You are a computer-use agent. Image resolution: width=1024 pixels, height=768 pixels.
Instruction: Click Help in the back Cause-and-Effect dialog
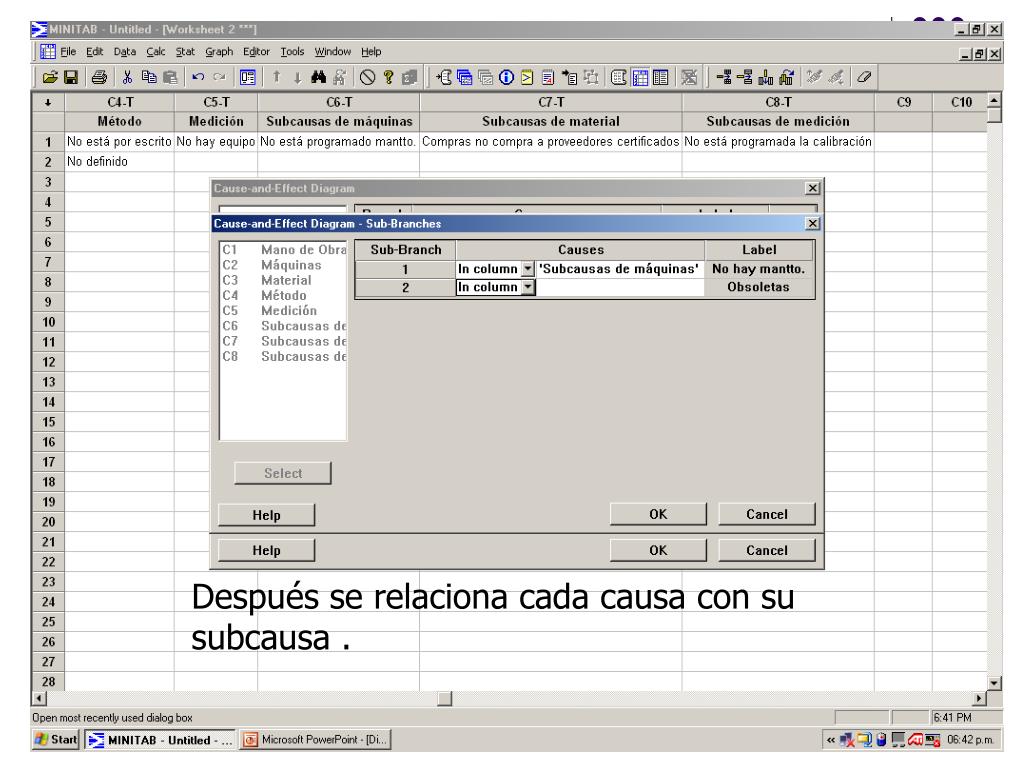pyautogui.click(x=266, y=550)
